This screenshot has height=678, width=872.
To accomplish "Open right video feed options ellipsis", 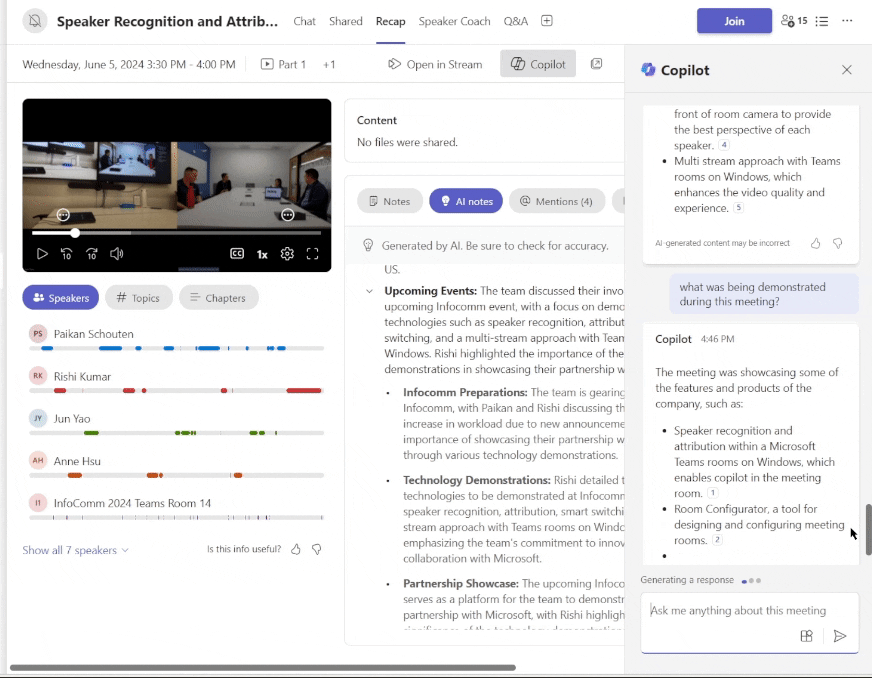I will coord(288,215).
